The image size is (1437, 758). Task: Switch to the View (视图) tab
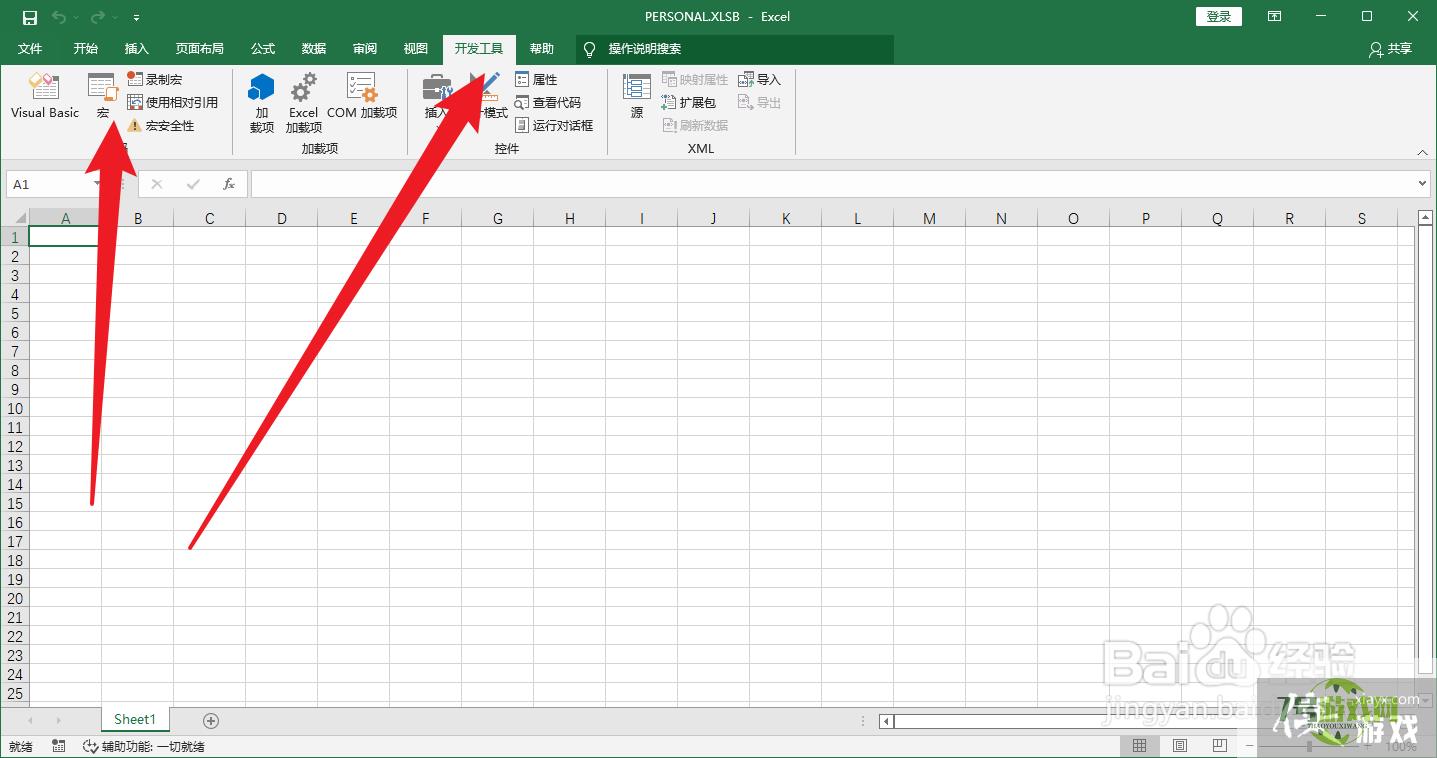tap(416, 48)
